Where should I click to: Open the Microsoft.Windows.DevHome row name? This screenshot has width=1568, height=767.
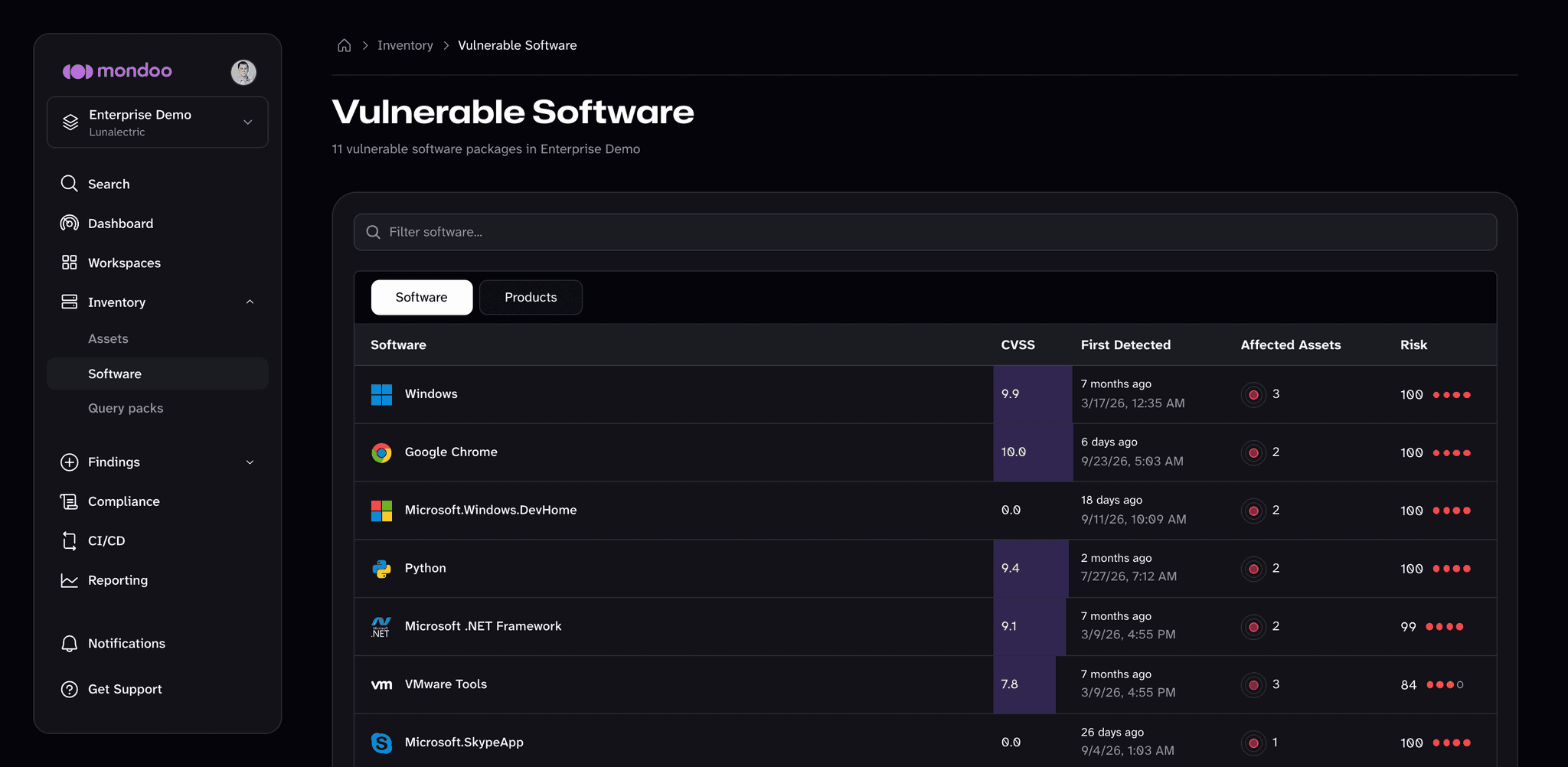tap(491, 510)
